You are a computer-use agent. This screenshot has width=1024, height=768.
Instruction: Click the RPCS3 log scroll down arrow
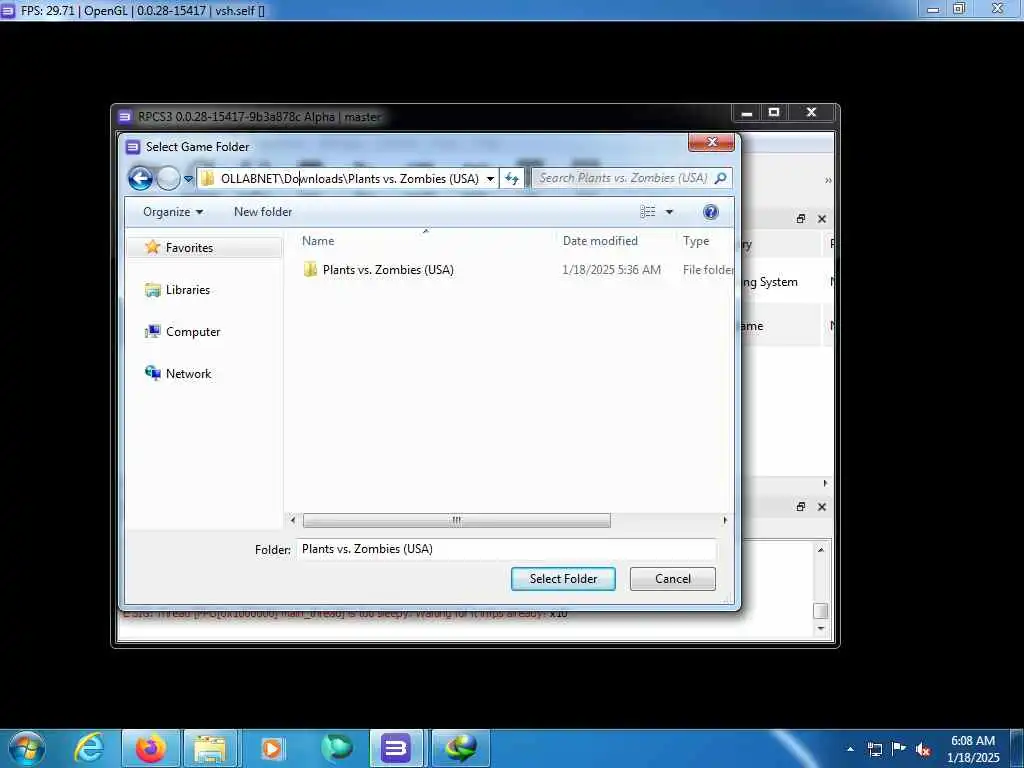tap(821, 628)
